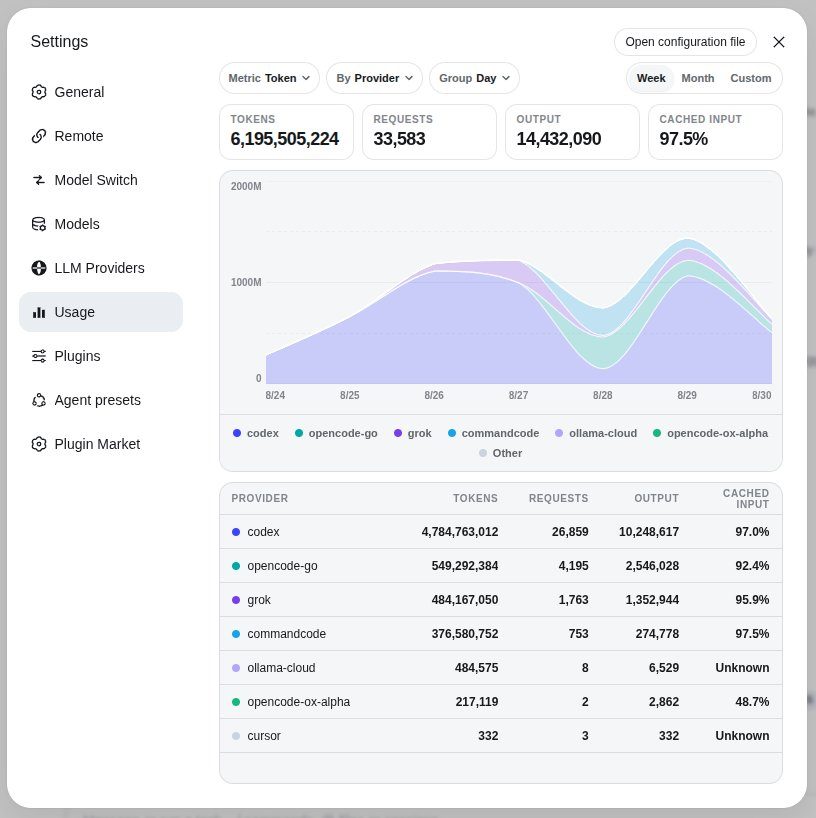Click the TOKENS column header in table
Viewport: 816px width, 818px height.
pyautogui.click(x=475, y=498)
